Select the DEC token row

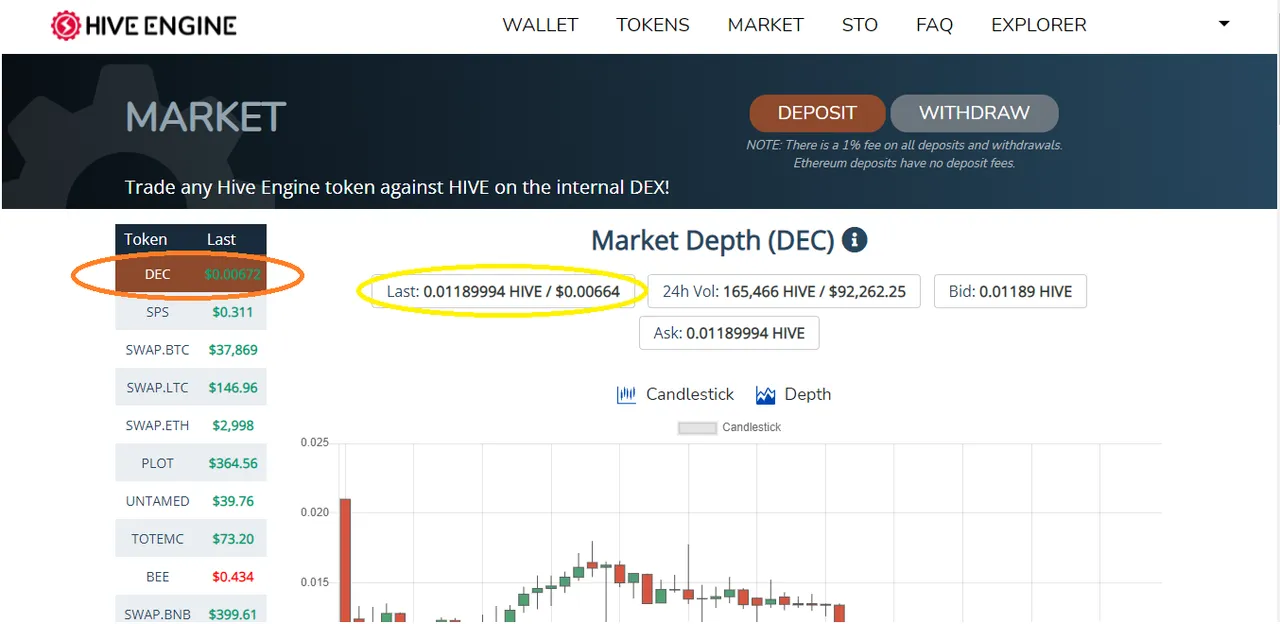pyautogui.click(x=191, y=274)
